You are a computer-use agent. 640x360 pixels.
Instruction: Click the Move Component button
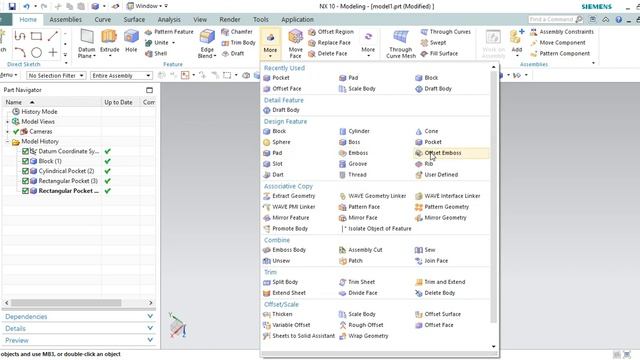pos(558,43)
